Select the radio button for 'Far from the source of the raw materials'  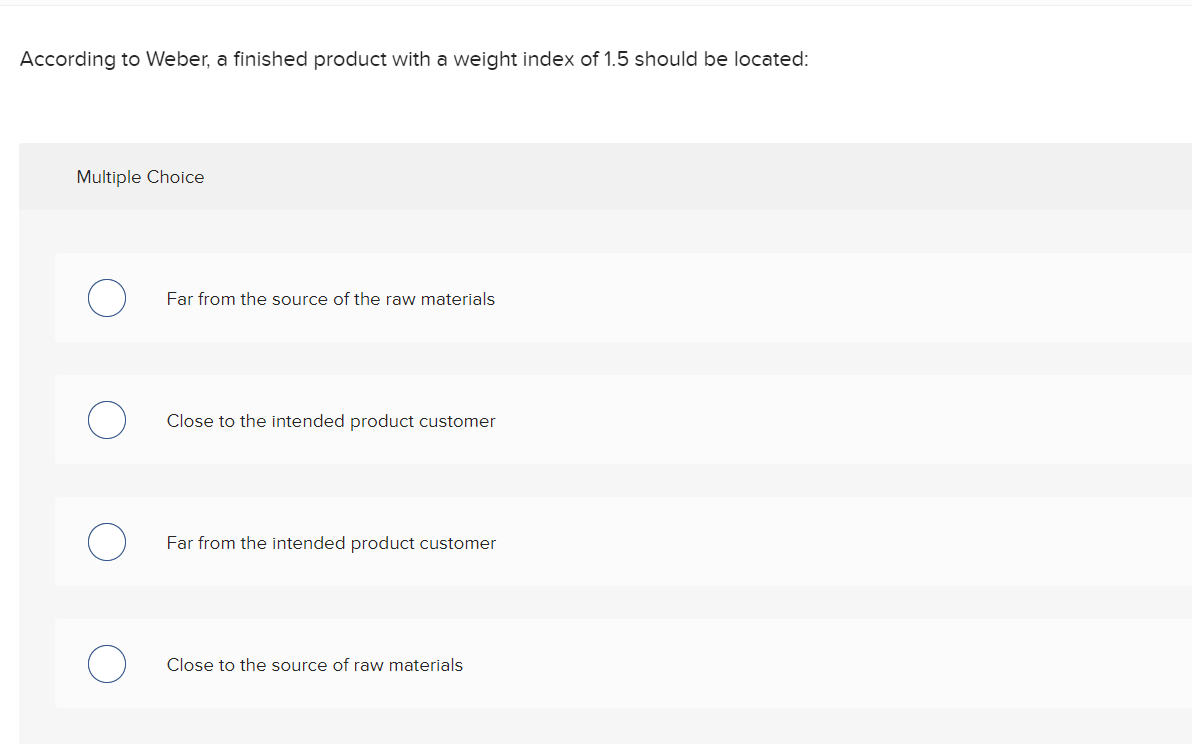point(107,297)
